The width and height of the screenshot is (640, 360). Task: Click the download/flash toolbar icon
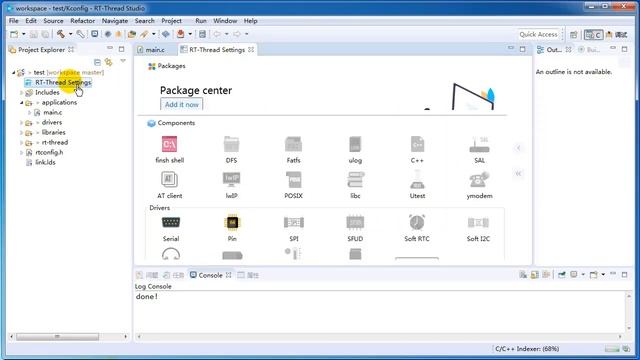pos(180,34)
